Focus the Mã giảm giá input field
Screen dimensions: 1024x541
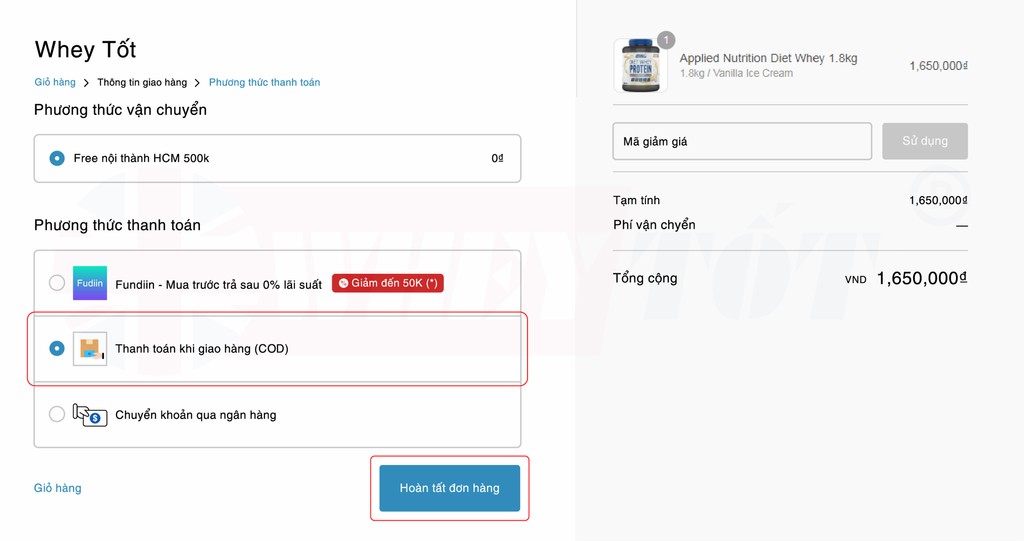point(742,141)
